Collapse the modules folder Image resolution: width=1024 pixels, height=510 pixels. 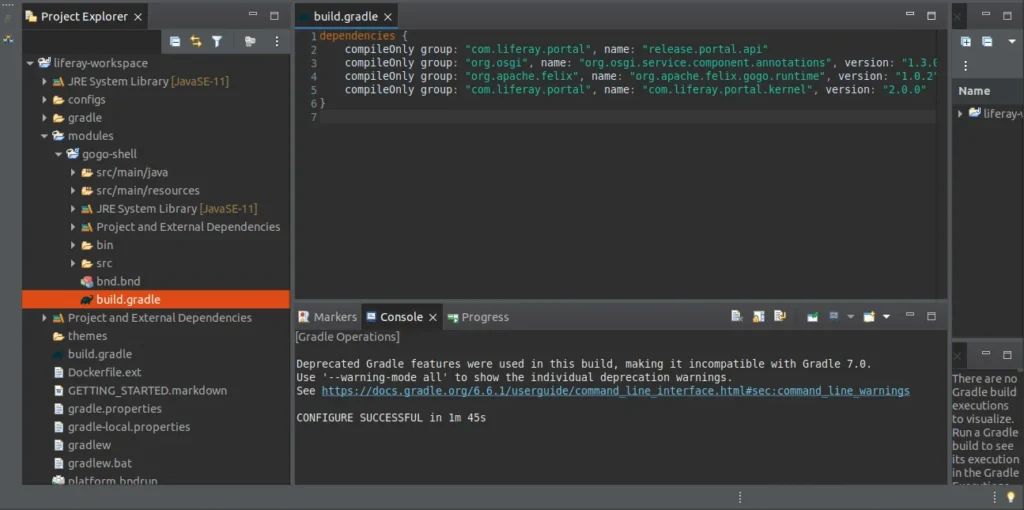click(x=44, y=136)
